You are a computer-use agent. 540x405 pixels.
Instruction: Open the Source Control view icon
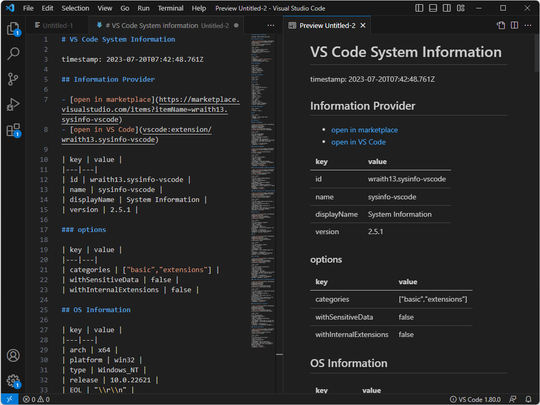click(13, 79)
